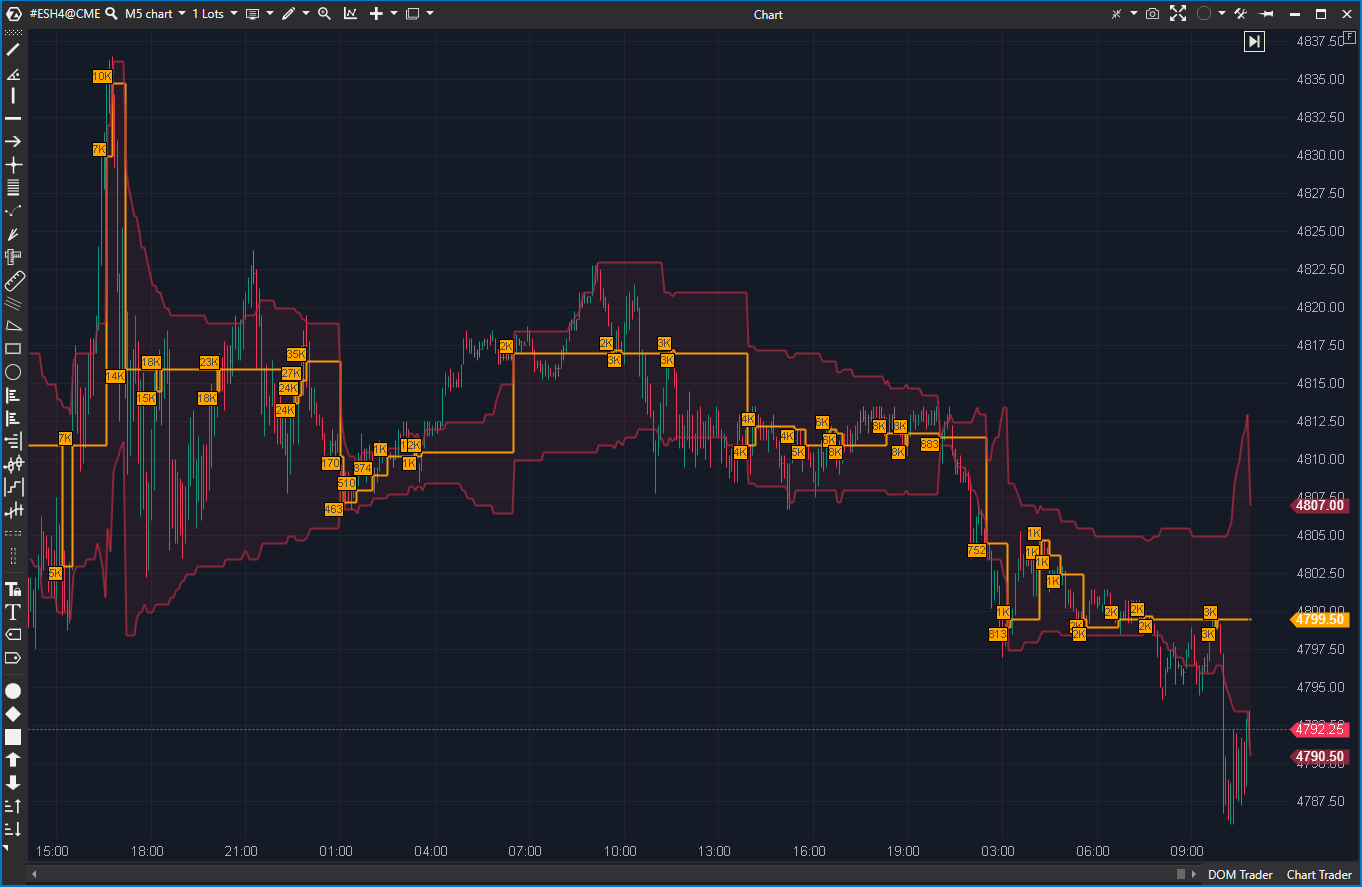This screenshot has width=1362, height=887.
Task: Click the scroll-to-latest-bar button
Action: 1255,41
